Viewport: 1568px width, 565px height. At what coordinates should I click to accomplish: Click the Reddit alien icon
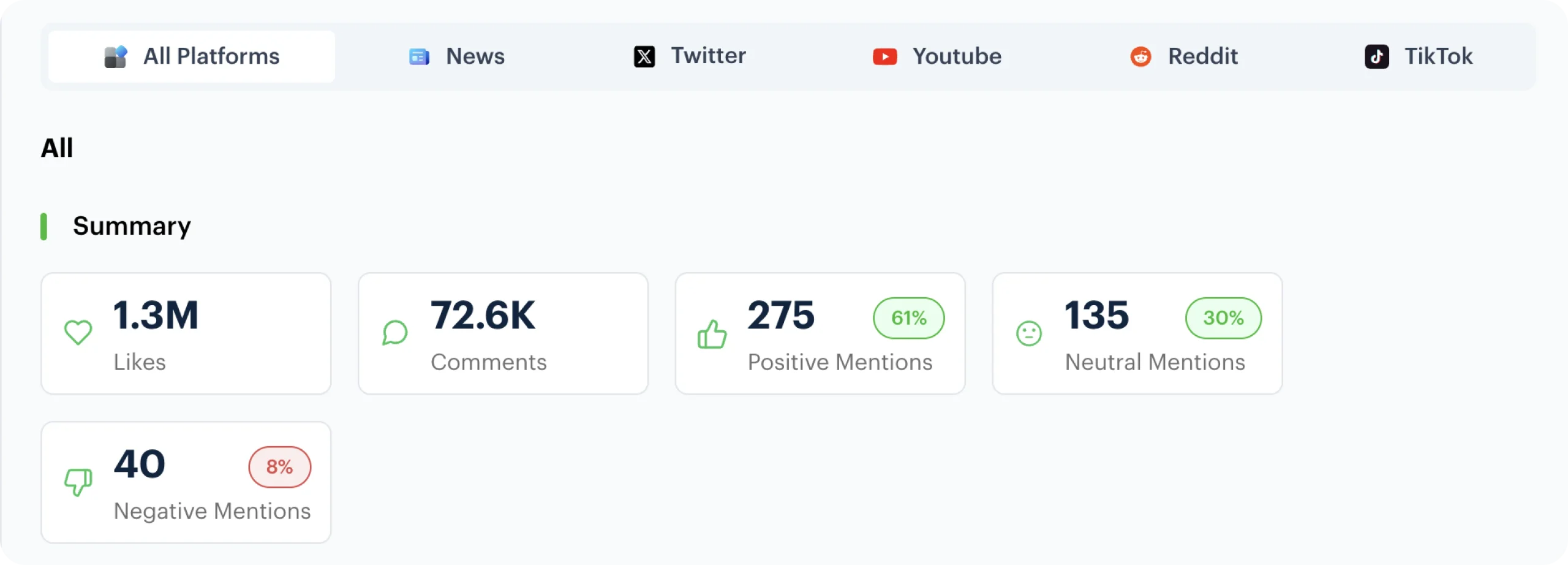(1140, 57)
